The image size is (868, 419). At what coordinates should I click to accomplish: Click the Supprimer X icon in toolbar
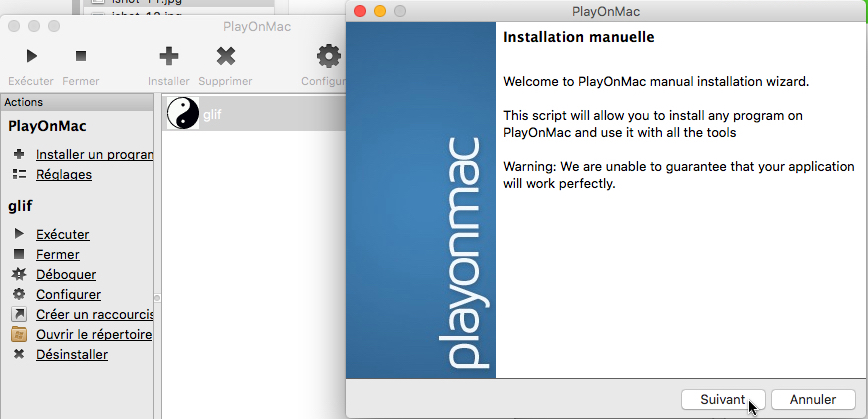[x=226, y=56]
